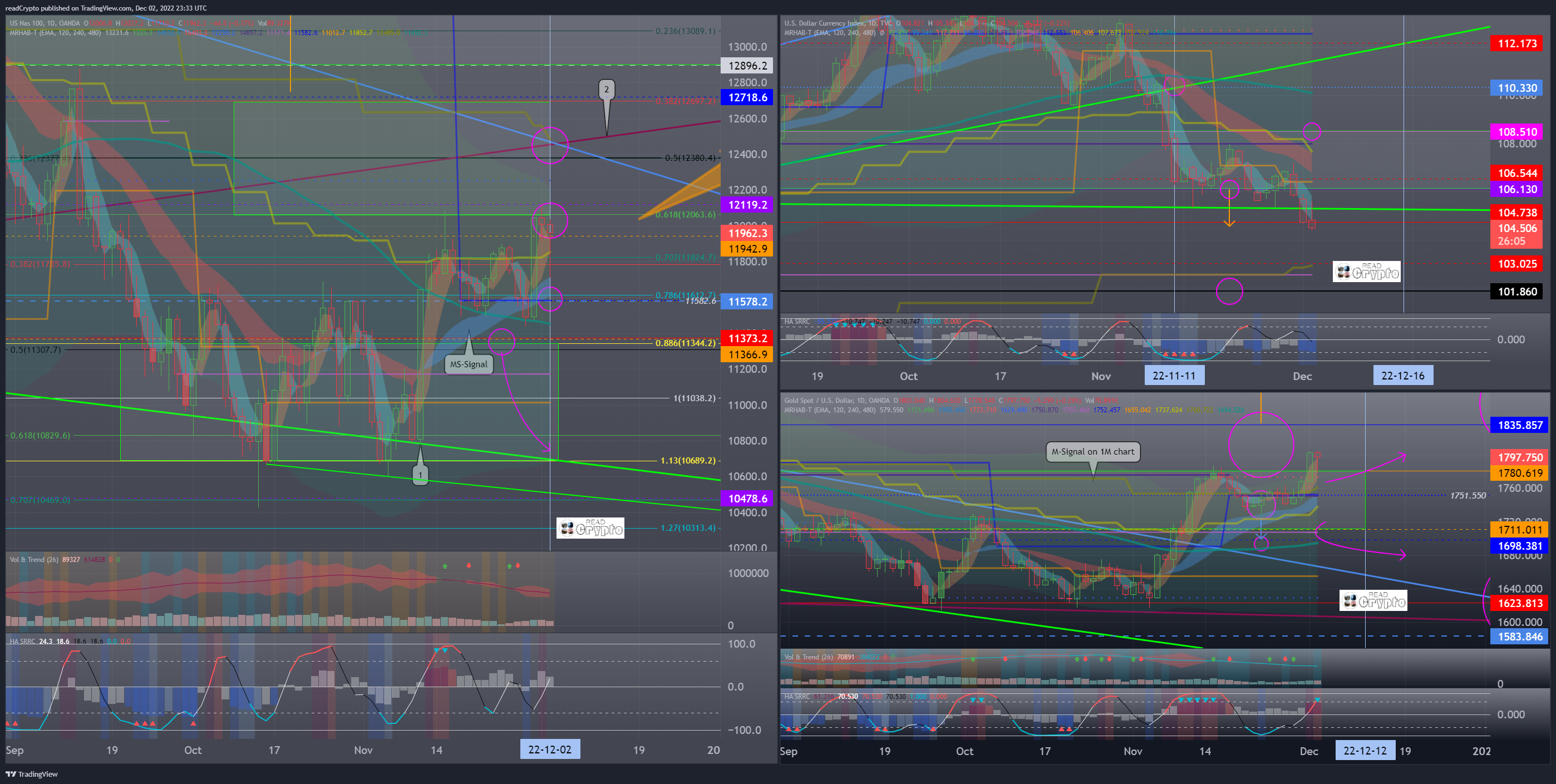This screenshot has height=784, width=1556.
Task: Click the 1751.550 italic price value
Action: coord(1468,495)
